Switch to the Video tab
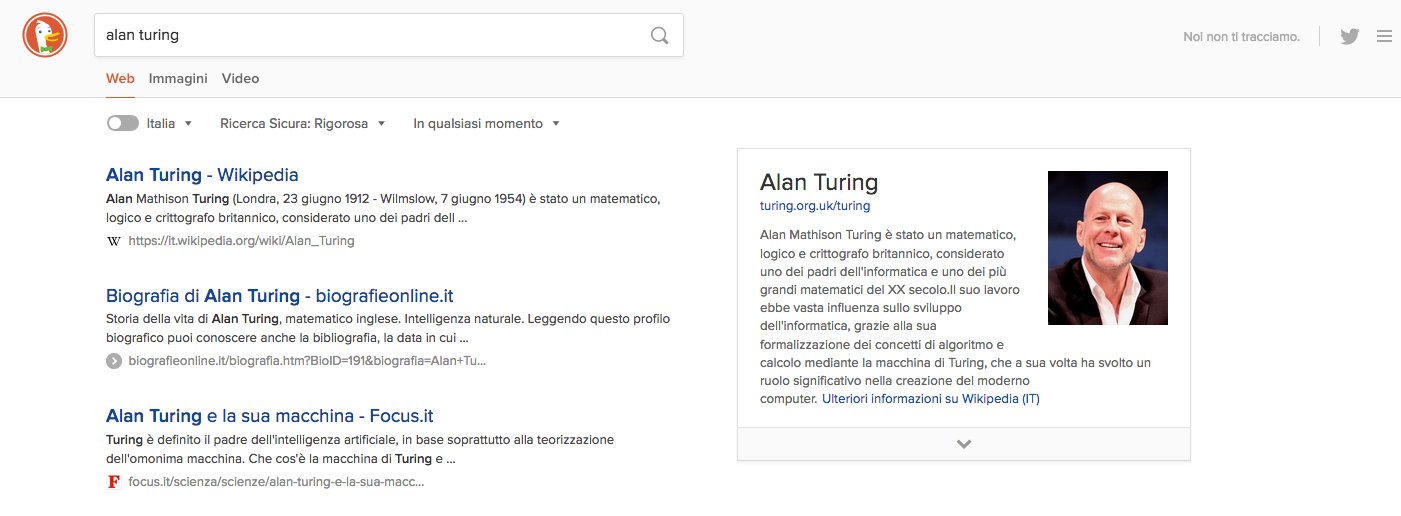 pos(240,78)
